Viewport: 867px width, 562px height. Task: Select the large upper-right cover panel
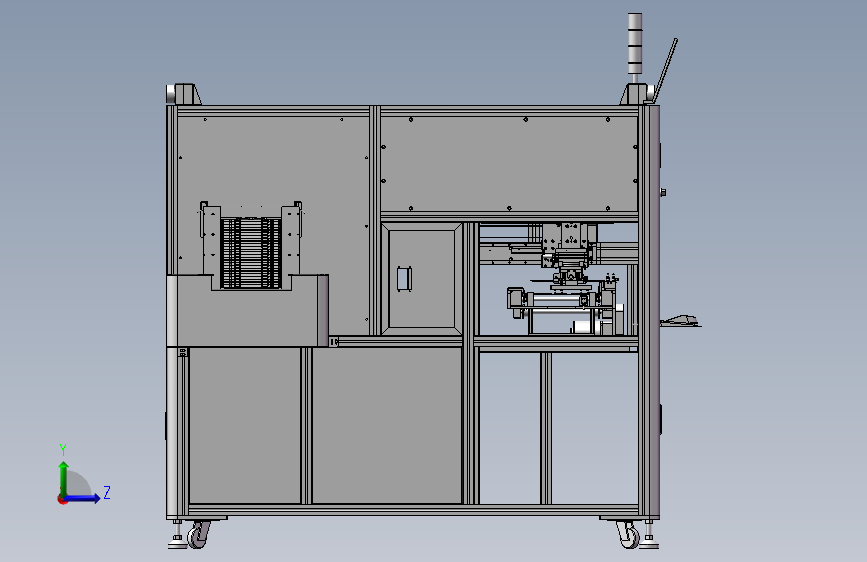coord(509,164)
